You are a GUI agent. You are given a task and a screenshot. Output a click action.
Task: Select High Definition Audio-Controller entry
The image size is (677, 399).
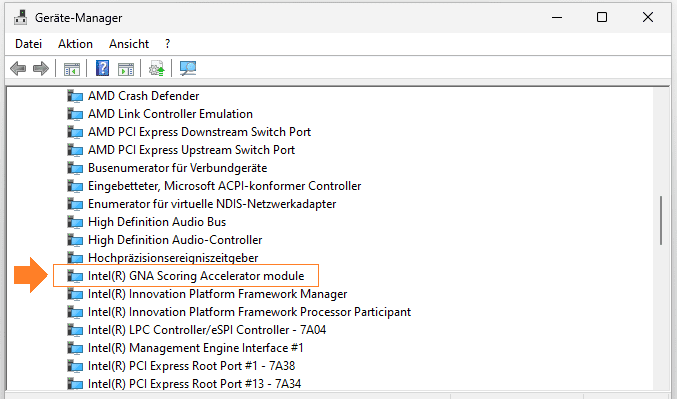(175, 240)
